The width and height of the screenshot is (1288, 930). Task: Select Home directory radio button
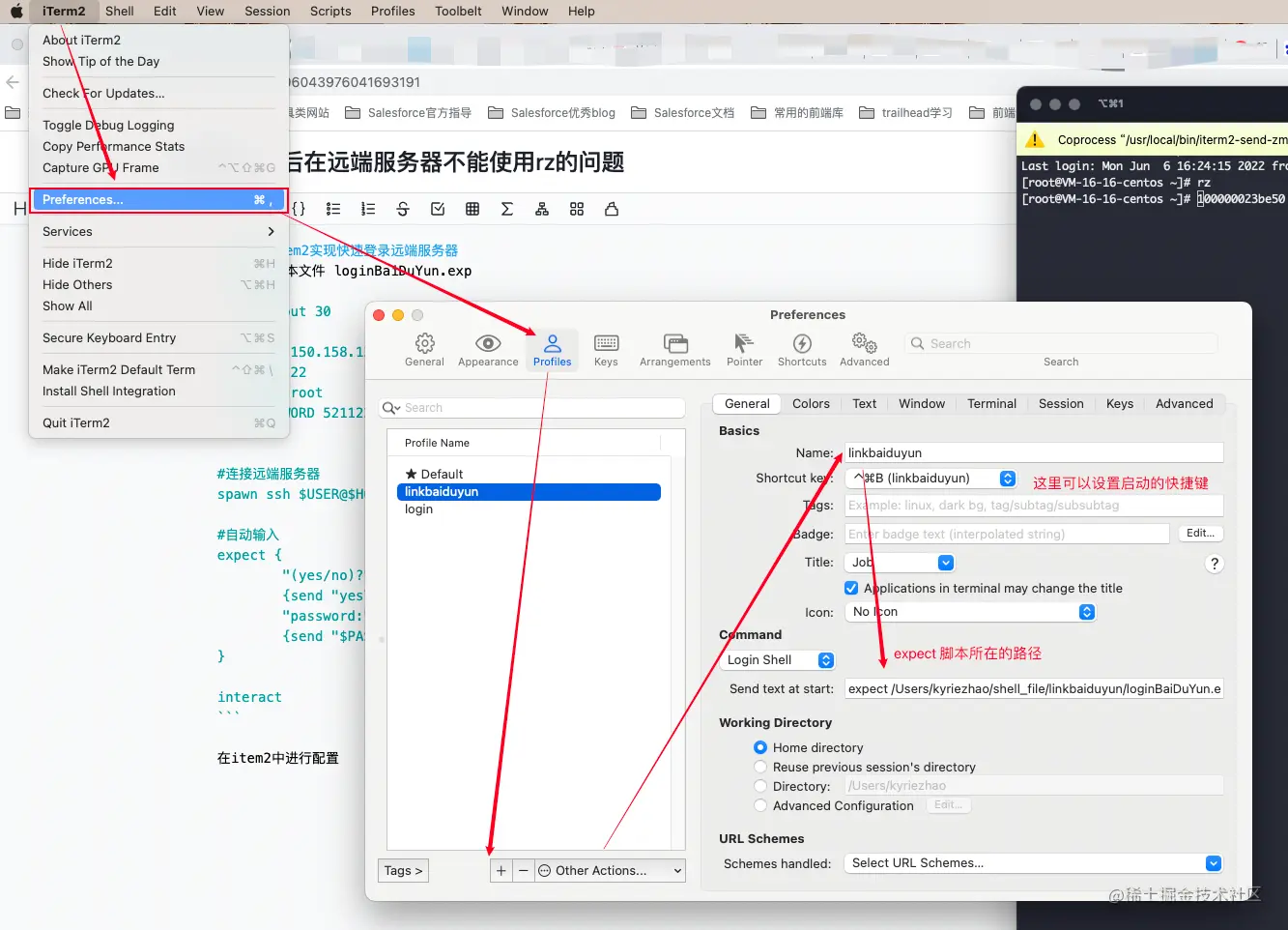(760, 747)
